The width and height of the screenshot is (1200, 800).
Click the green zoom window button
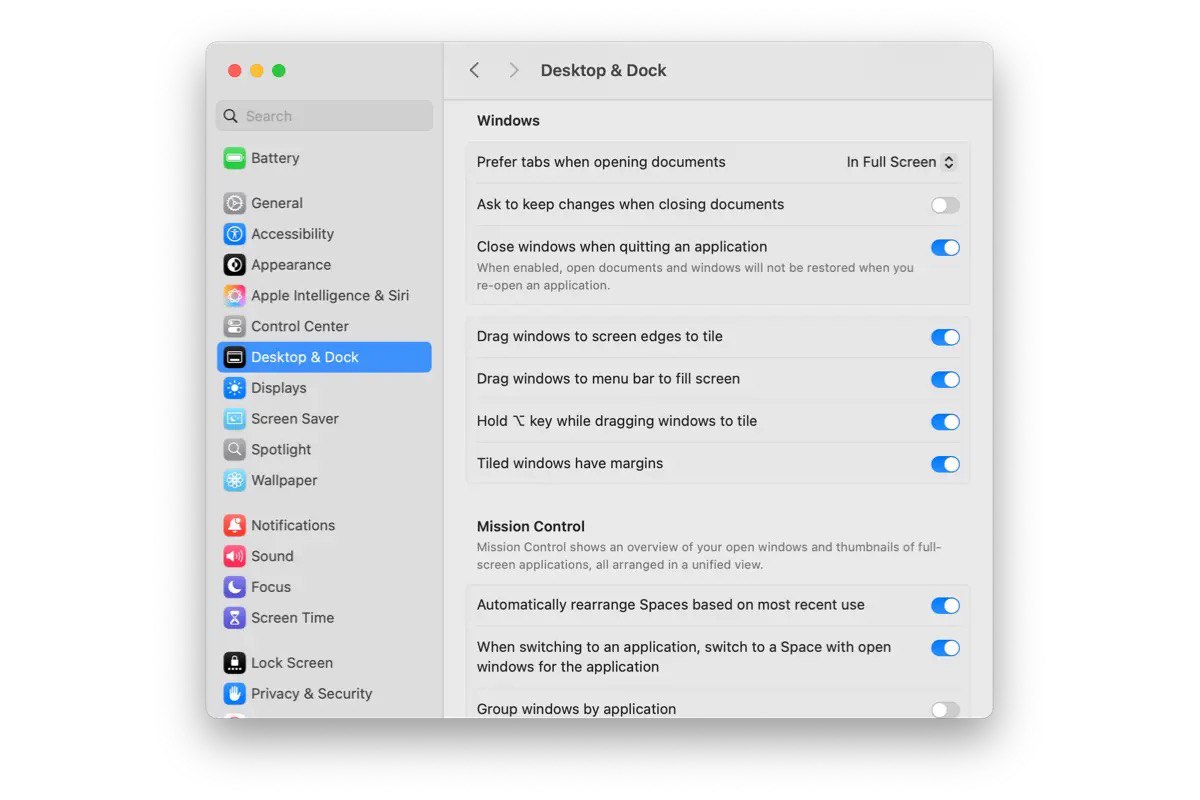(279, 70)
